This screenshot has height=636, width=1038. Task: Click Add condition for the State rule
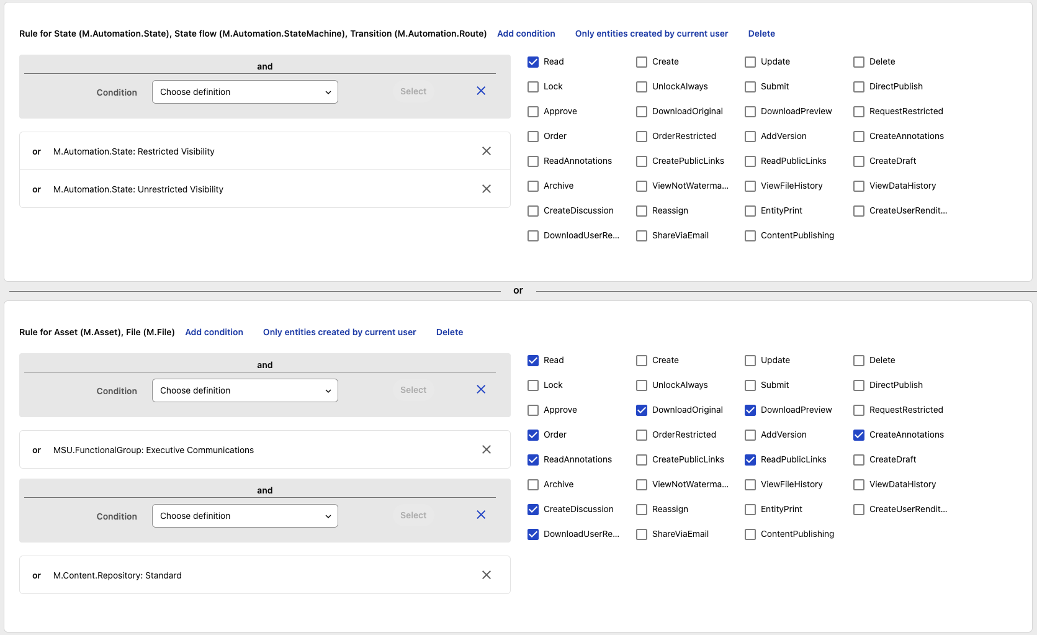tap(526, 34)
